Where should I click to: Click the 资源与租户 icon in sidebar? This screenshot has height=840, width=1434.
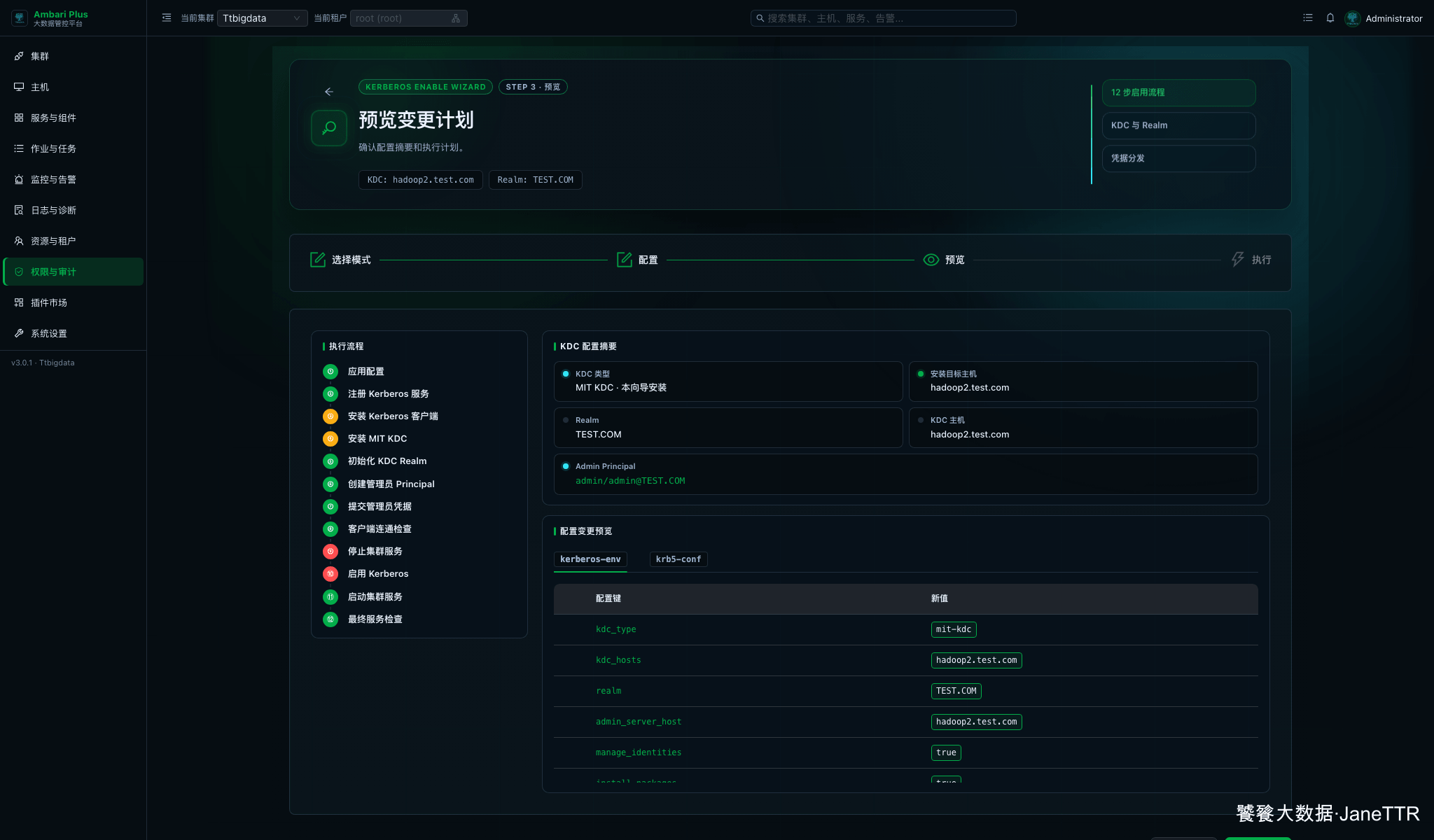[19, 241]
